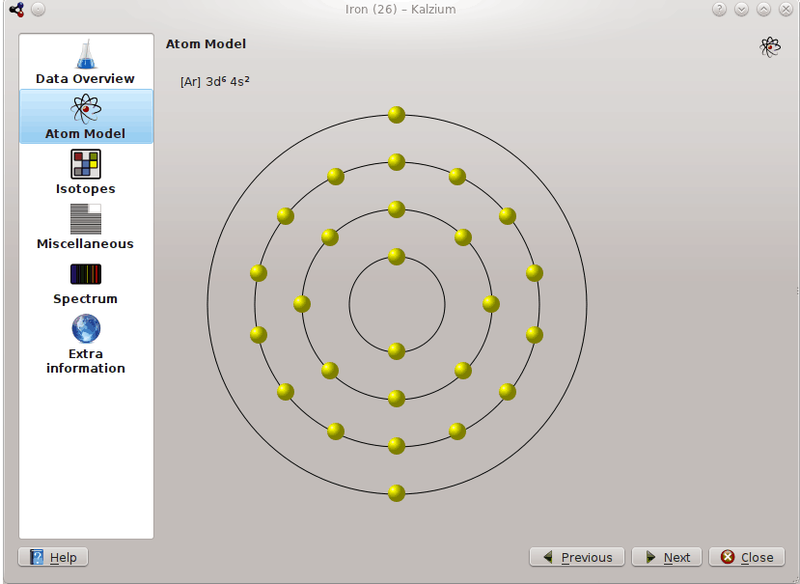The width and height of the screenshot is (800, 584).
Task: Close the dialog with Close button
Action: (747, 557)
